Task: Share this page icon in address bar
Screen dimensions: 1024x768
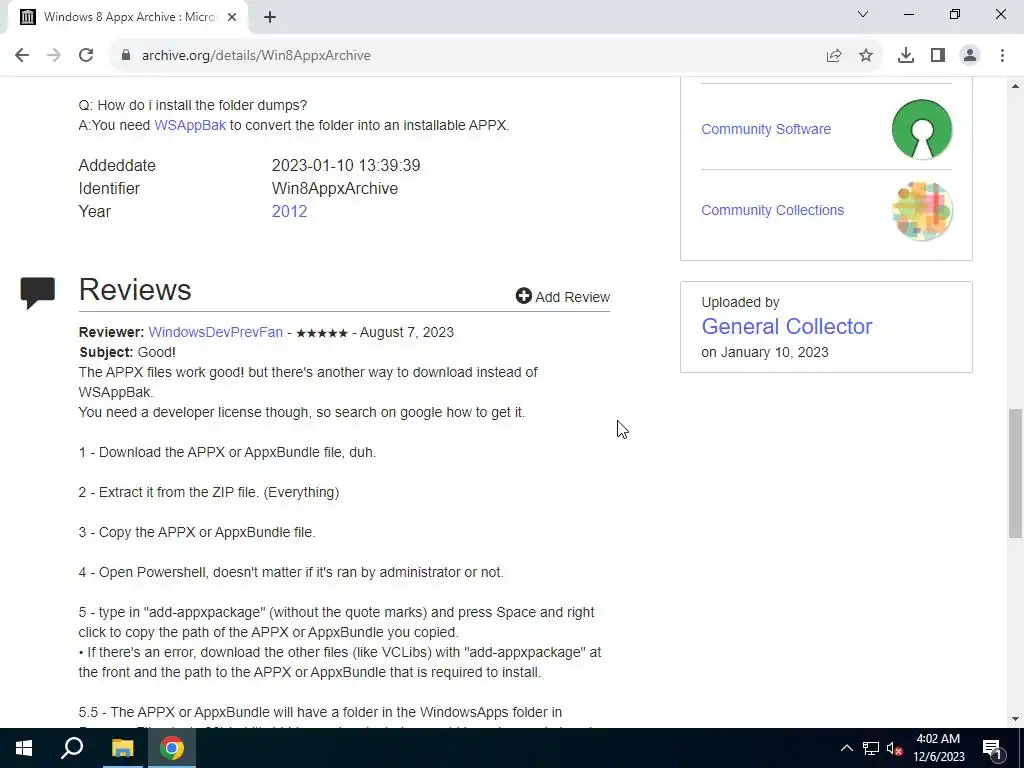Action: pos(834,56)
